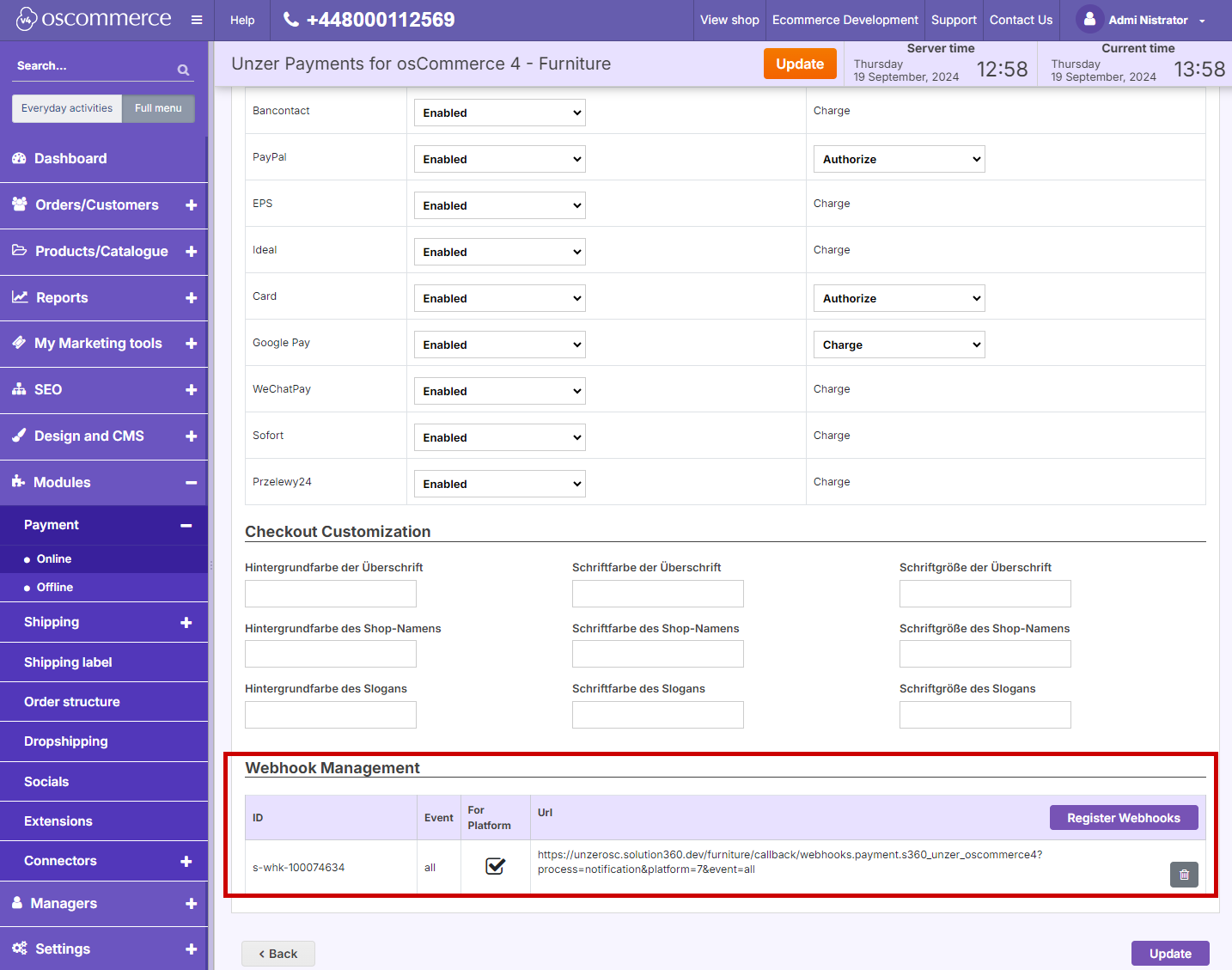Click the Back button
Image resolution: width=1232 pixels, height=970 pixels.
(278, 954)
